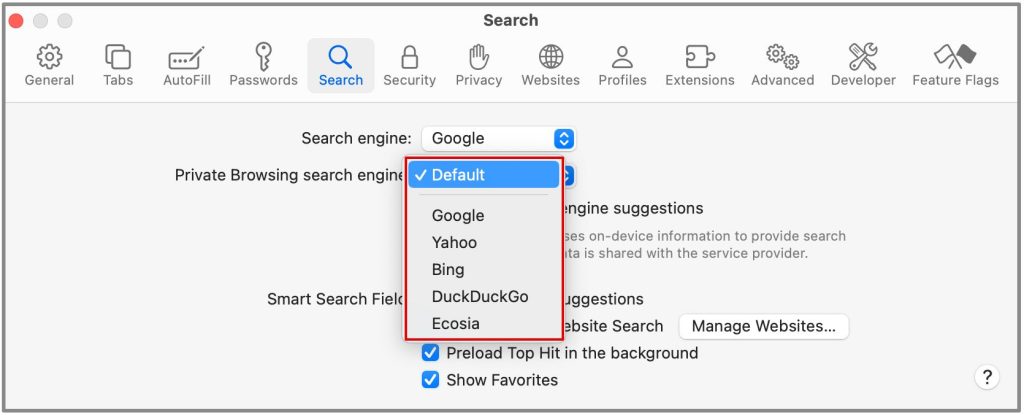The width and height of the screenshot is (1024, 415).
Task: Open the General settings pane
Action: click(49, 65)
